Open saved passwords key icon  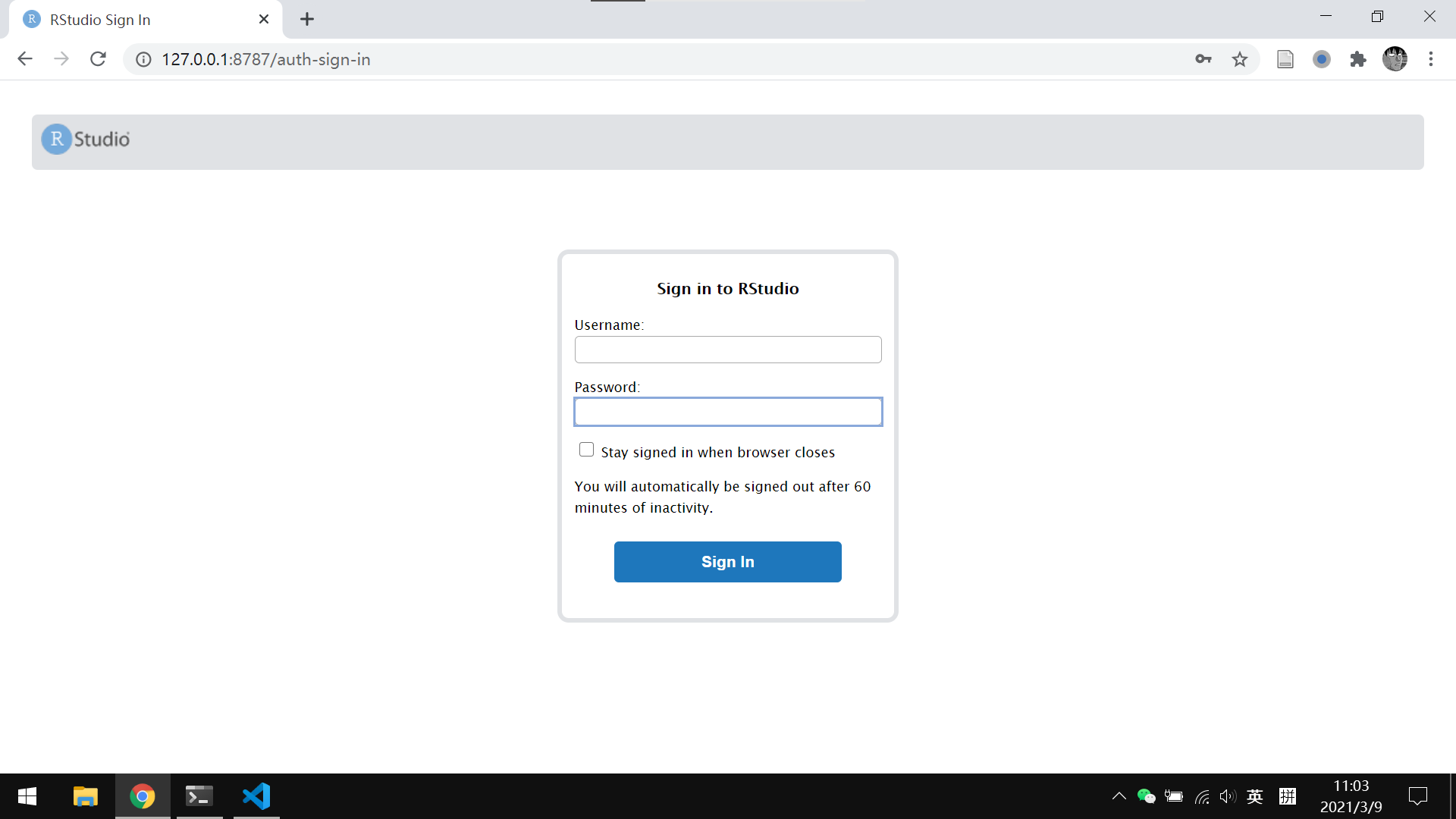tap(1203, 59)
